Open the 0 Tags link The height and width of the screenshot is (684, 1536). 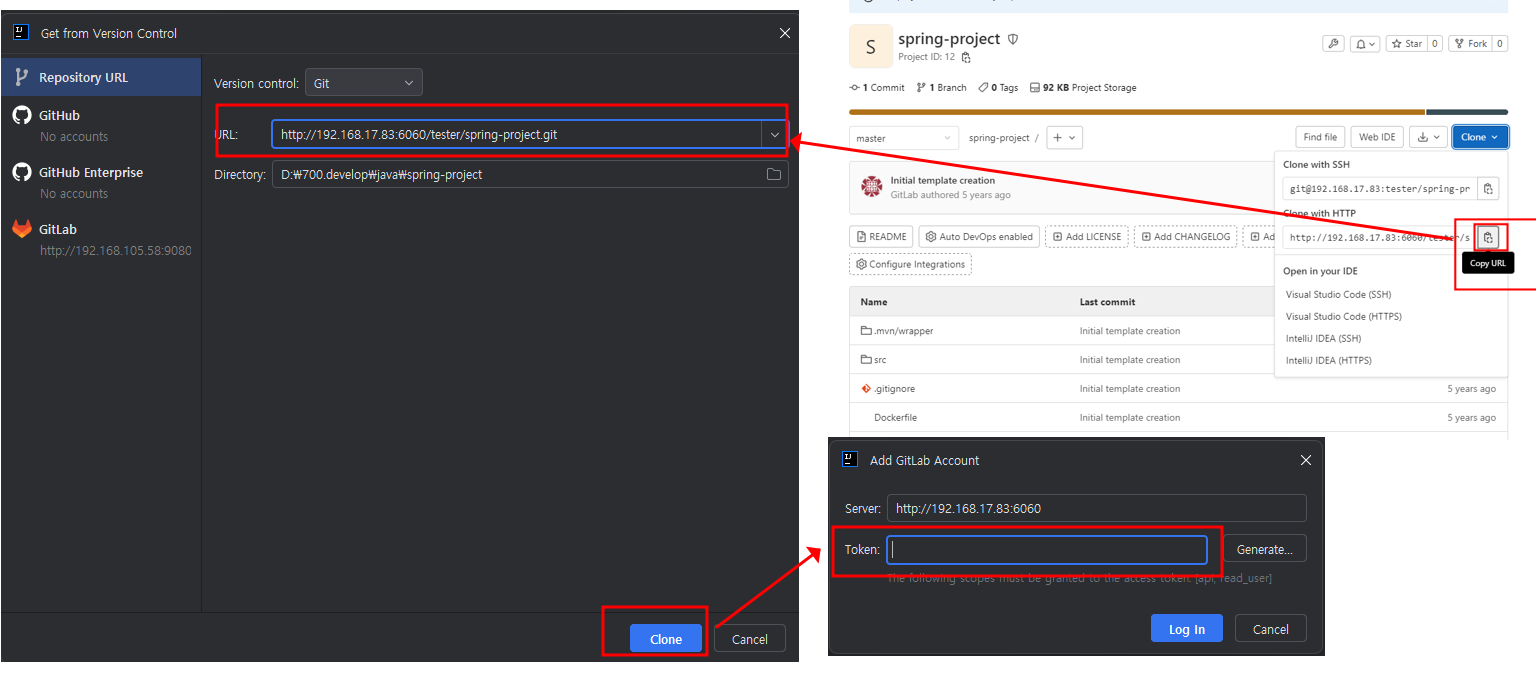pos(998,88)
